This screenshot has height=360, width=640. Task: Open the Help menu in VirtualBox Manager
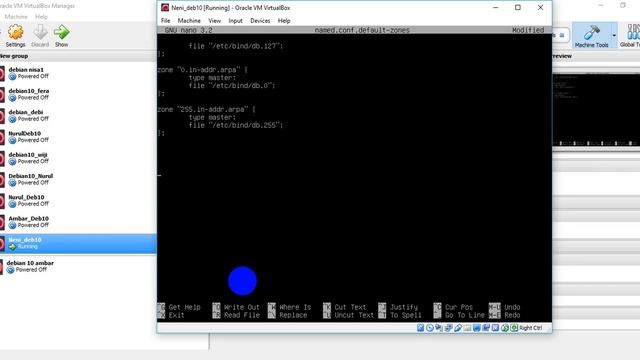point(41,17)
